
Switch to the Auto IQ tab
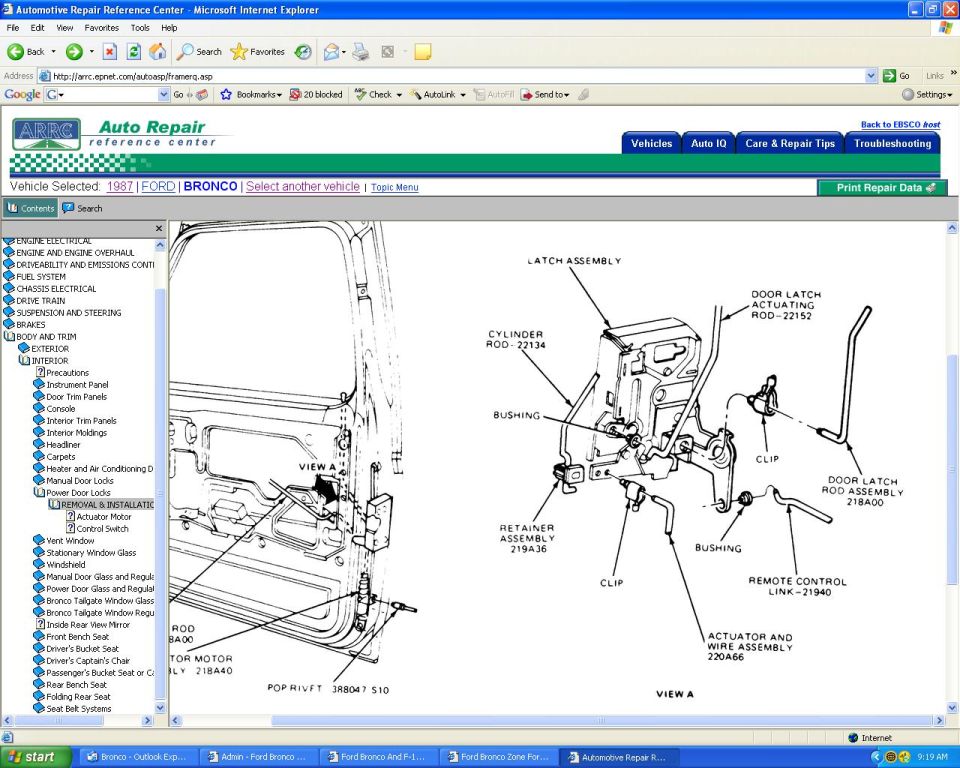click(708, 143)
